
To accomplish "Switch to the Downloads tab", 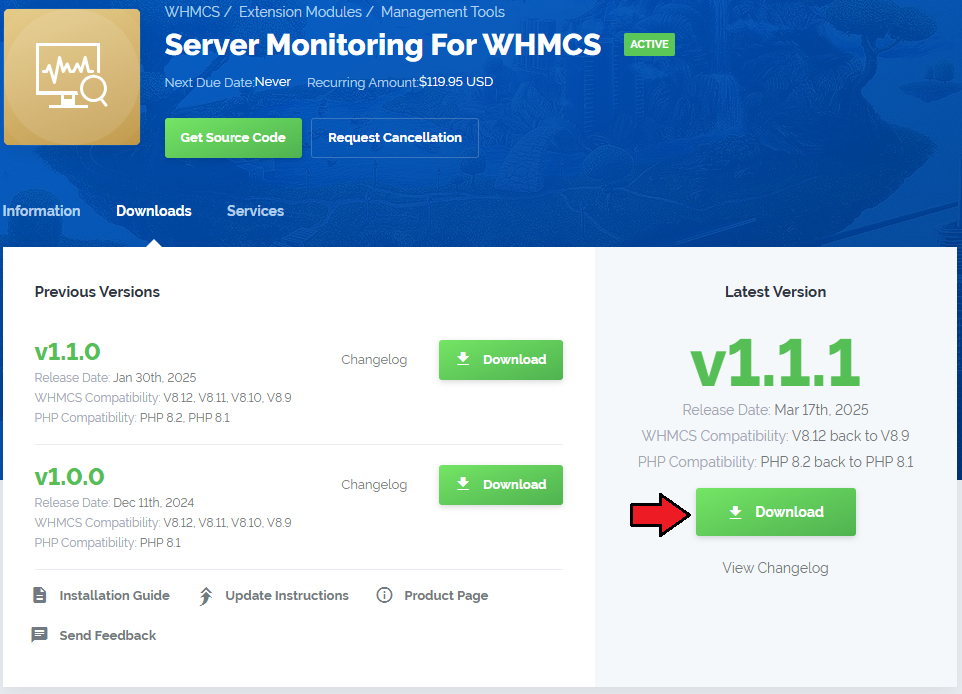I will pyautogui.click(x=154, y=210).
